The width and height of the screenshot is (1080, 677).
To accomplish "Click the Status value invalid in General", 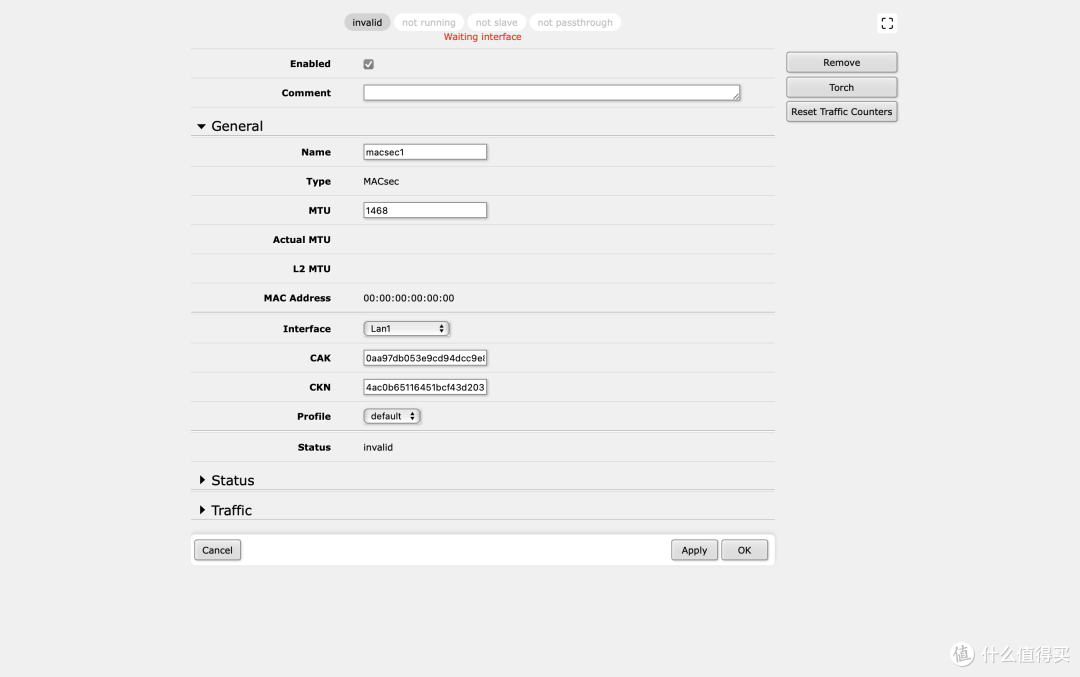I will (x=378, y=448).
